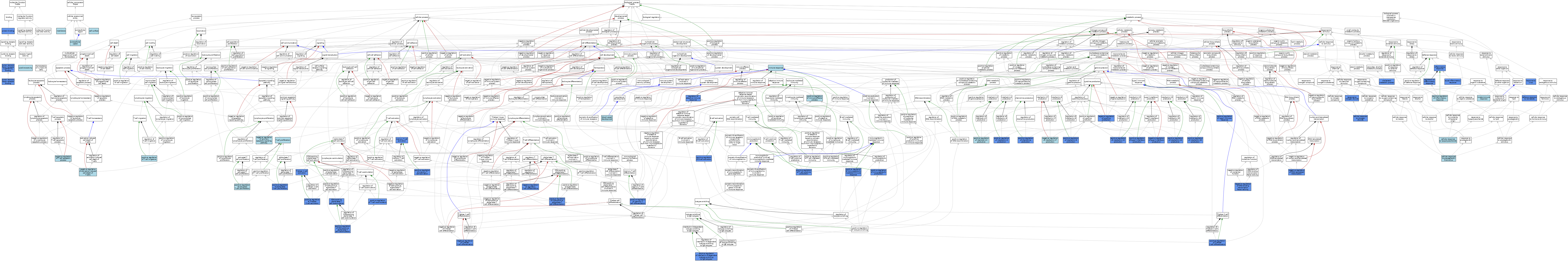Click the 'response to nitrogen dioxide' node
Screen dimensions: 1568x261
[x=1352, y=98]
